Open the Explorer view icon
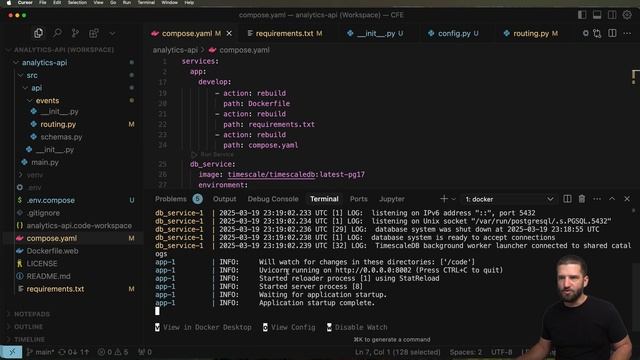The image size is (640, 360). tap(38, 33)
